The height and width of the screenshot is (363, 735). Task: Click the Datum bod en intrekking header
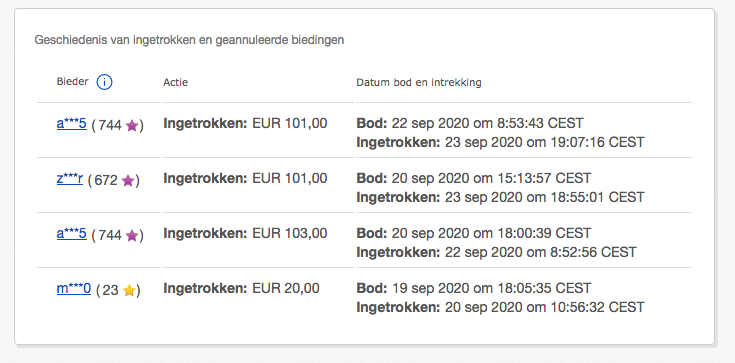click(419, 83)
